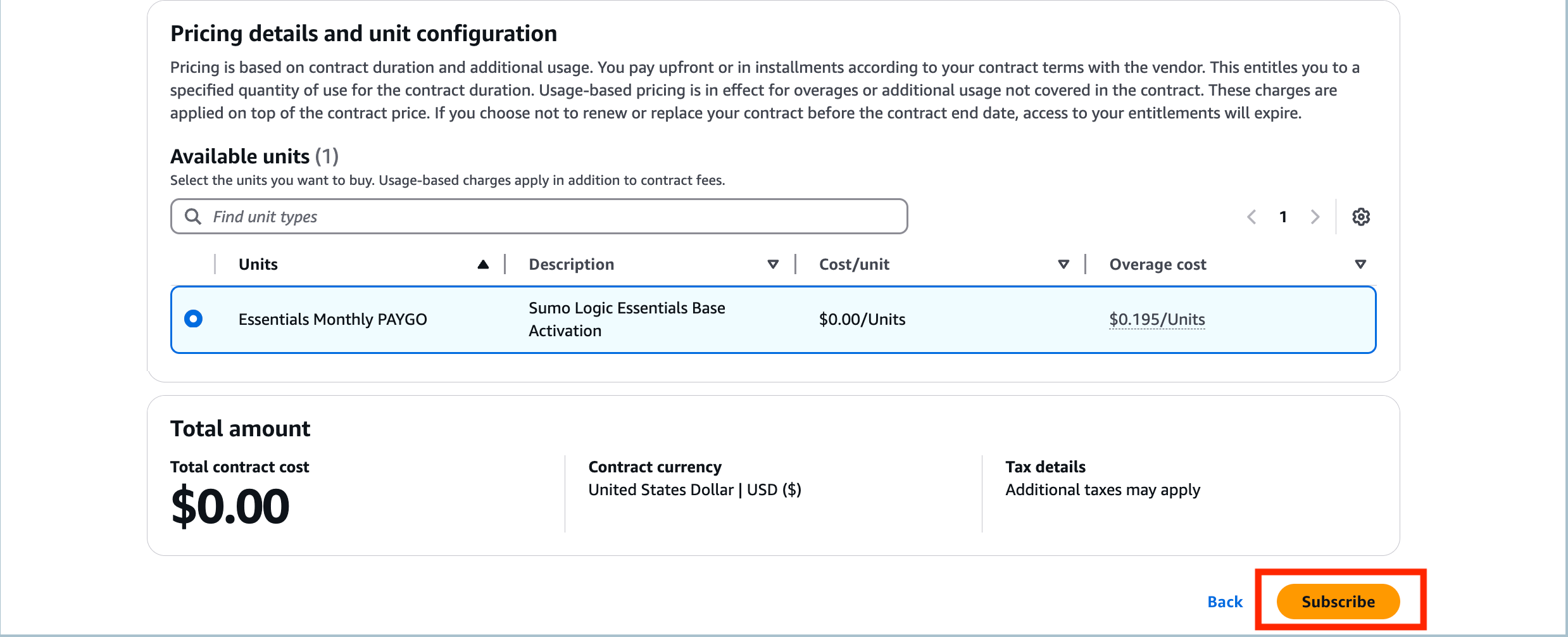Click the Units column header
The width and height of the screenshot is (1568, 637).
[x=258, y=264]
